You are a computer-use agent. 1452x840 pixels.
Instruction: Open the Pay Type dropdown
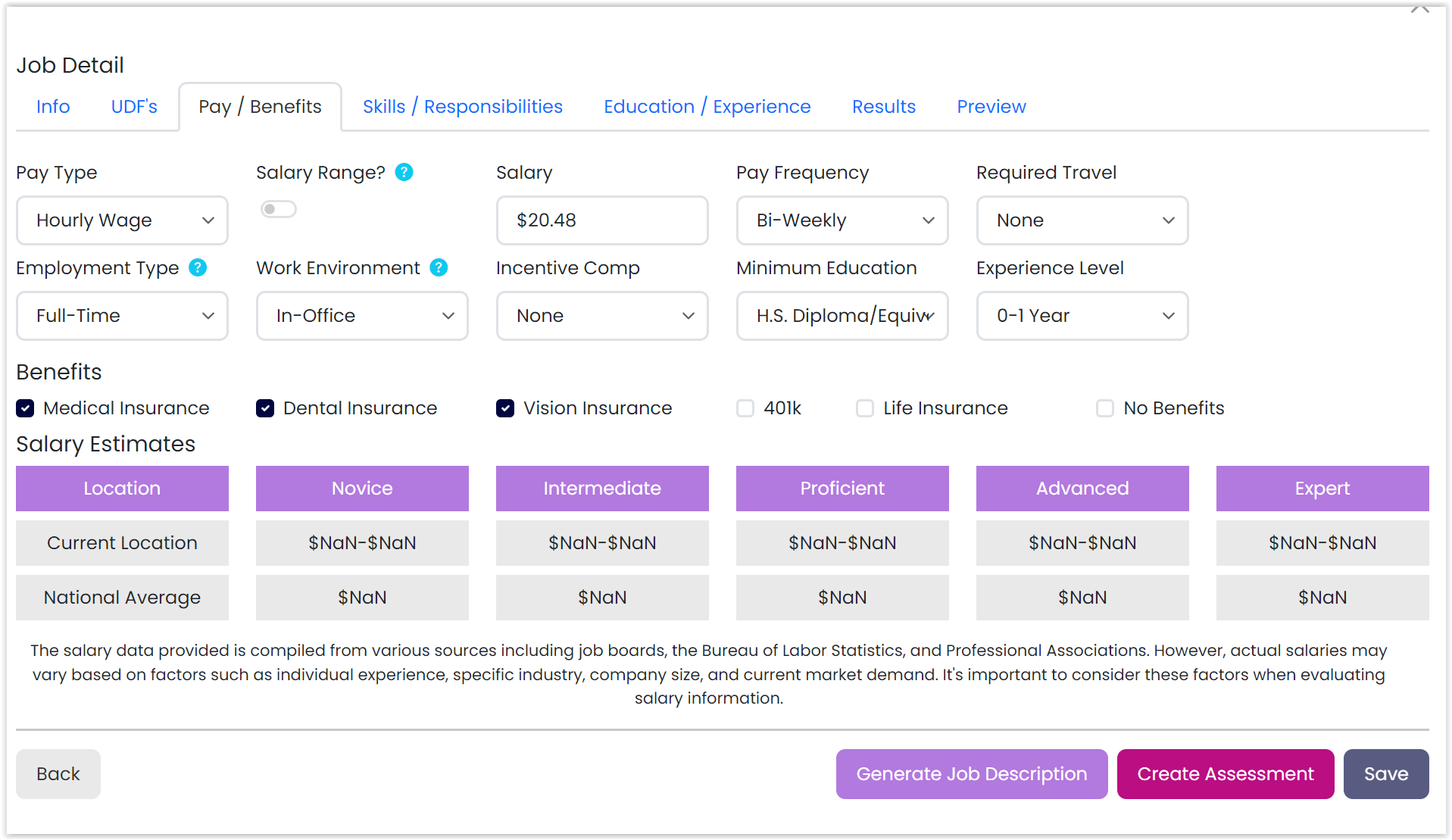(121, 220)
